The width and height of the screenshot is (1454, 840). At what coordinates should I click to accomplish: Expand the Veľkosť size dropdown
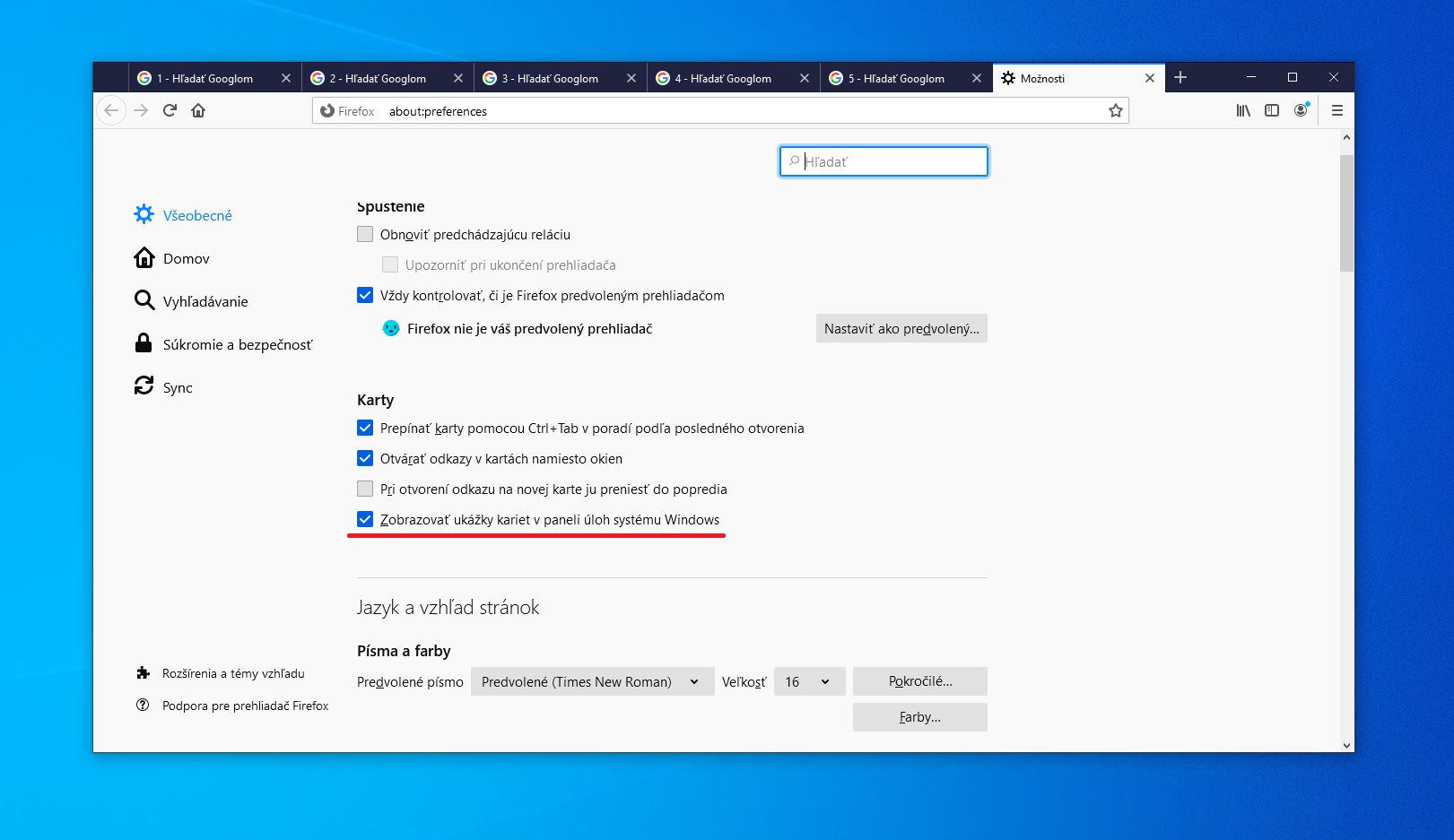809,681
